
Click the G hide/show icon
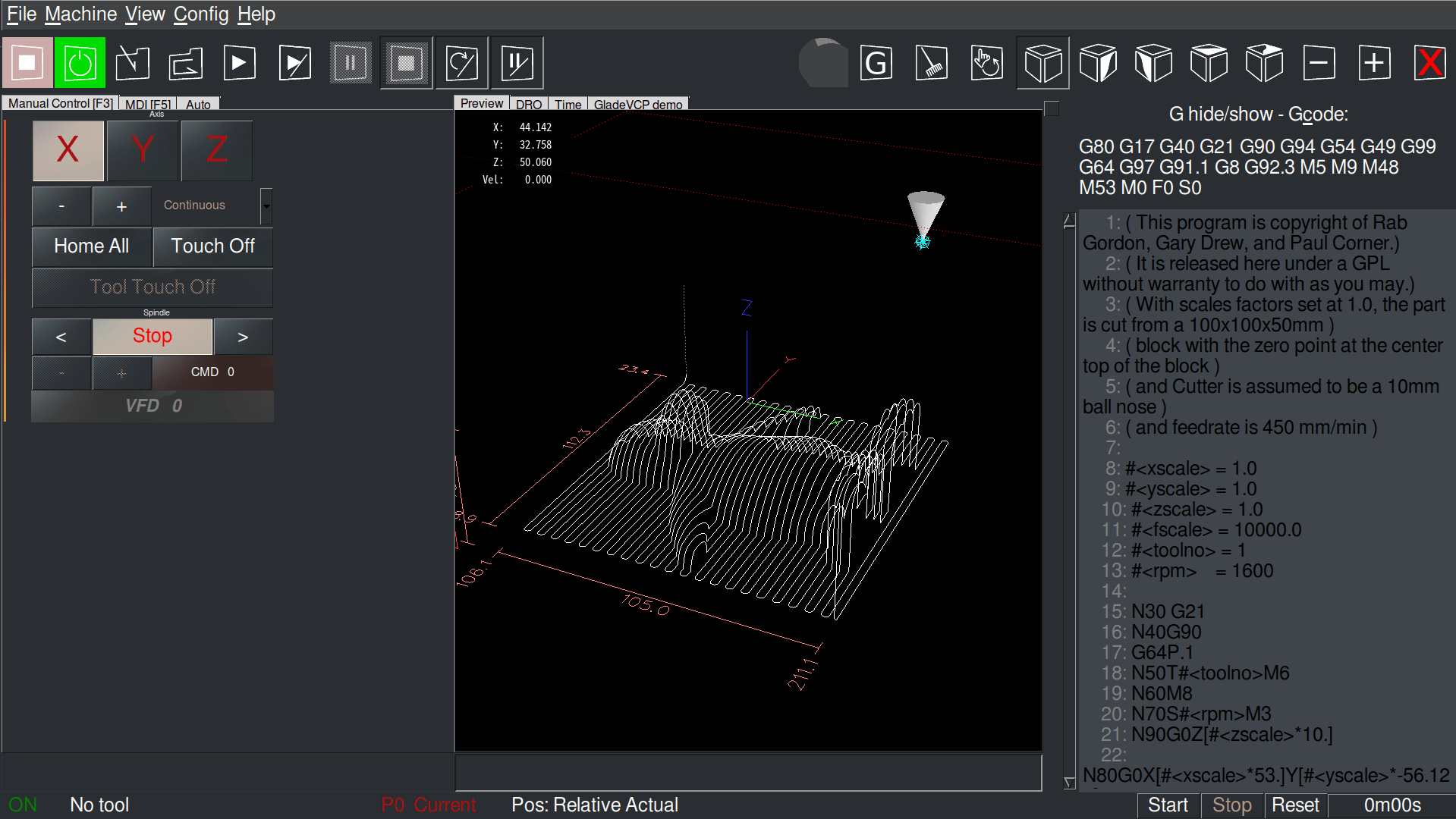click(876, 63)
